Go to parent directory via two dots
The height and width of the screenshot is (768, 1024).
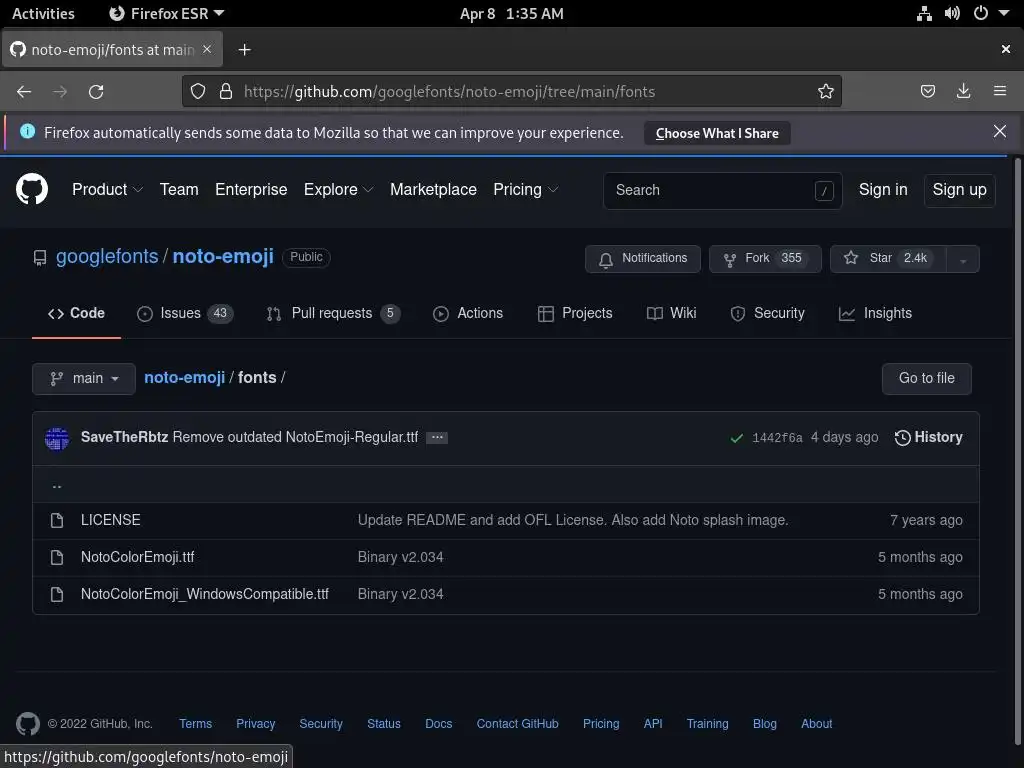click(x=57, y=486)
